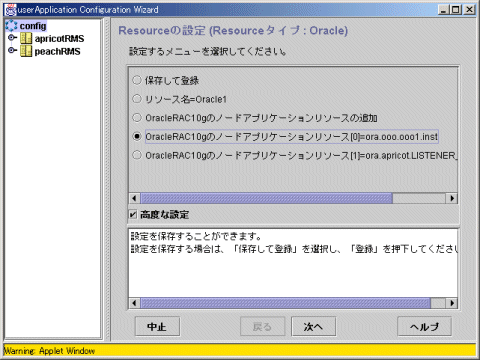Viewport: 480px width, 360px height.
Task: Click the menu list horizontal scrollbar thumb
Action: point(266,198)
